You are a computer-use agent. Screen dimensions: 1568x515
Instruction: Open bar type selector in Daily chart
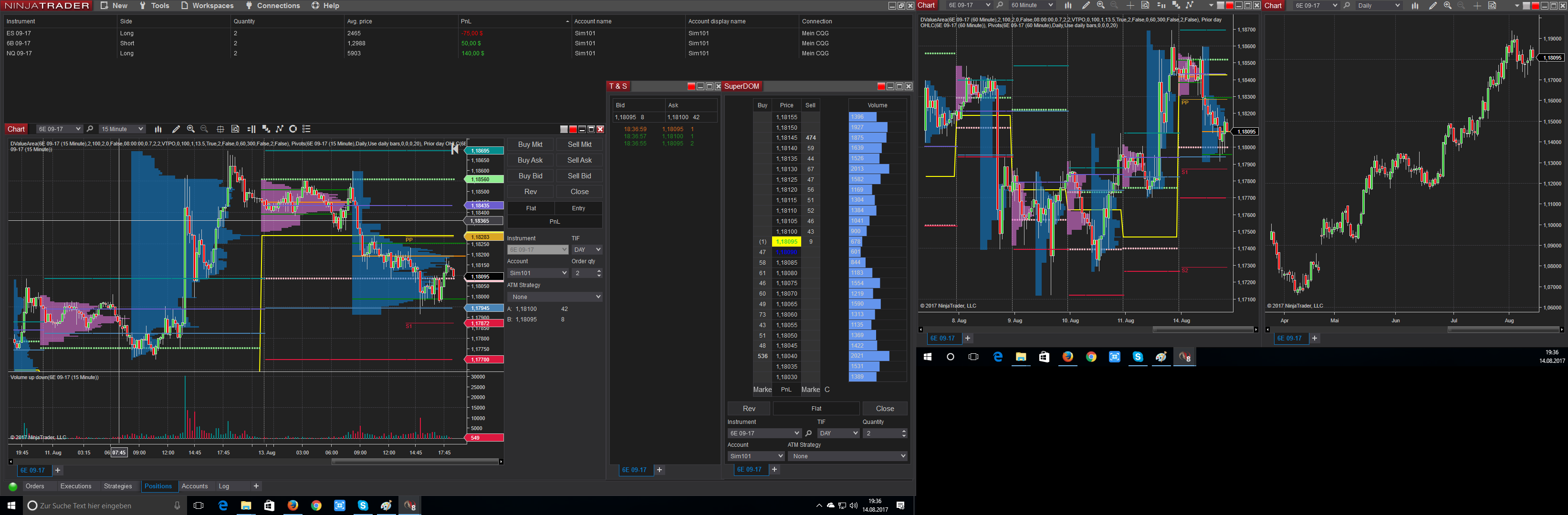pyautogui.click(x=1415, y=5)
